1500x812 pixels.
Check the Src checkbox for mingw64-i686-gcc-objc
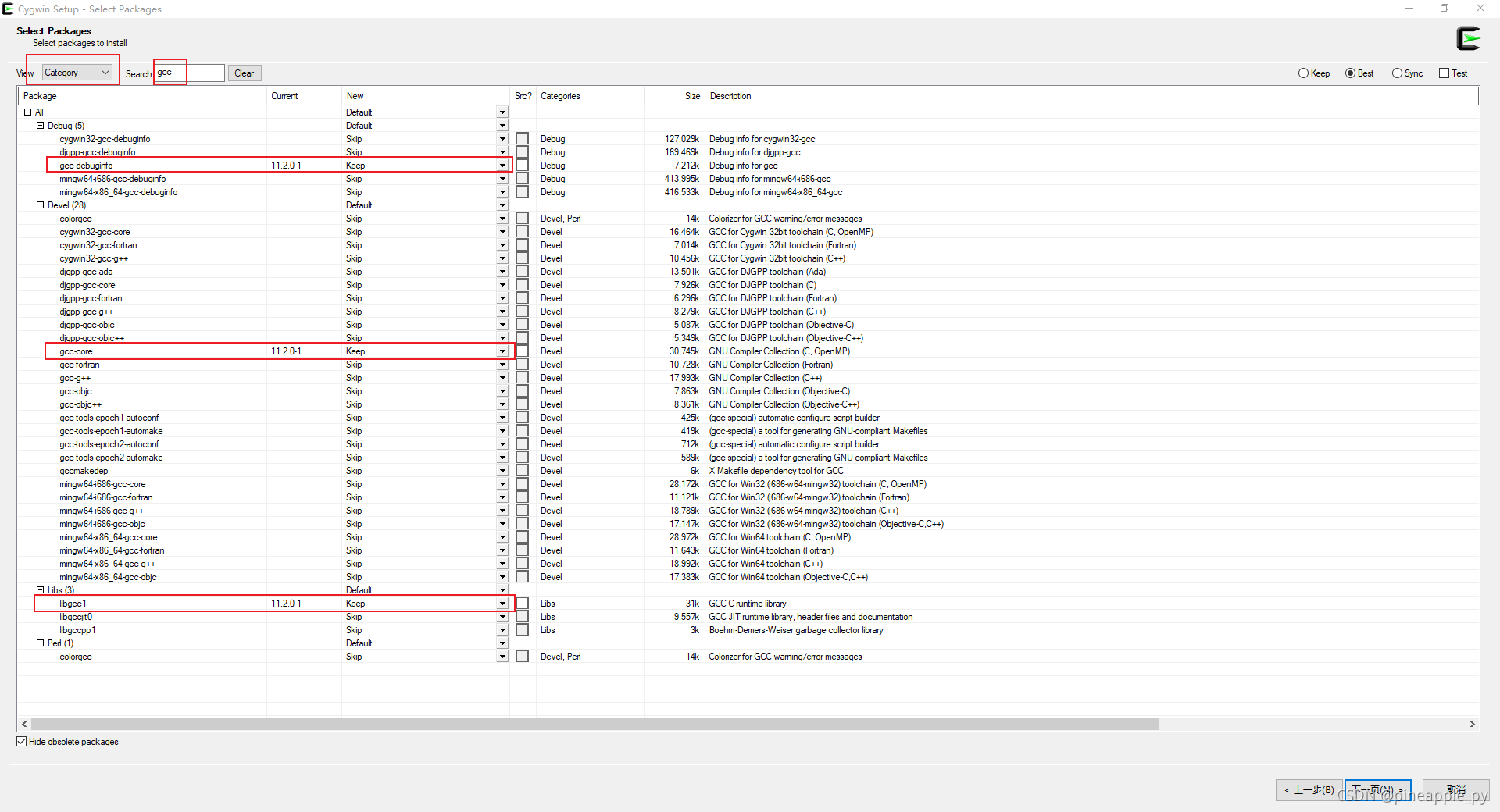[523, 524]
